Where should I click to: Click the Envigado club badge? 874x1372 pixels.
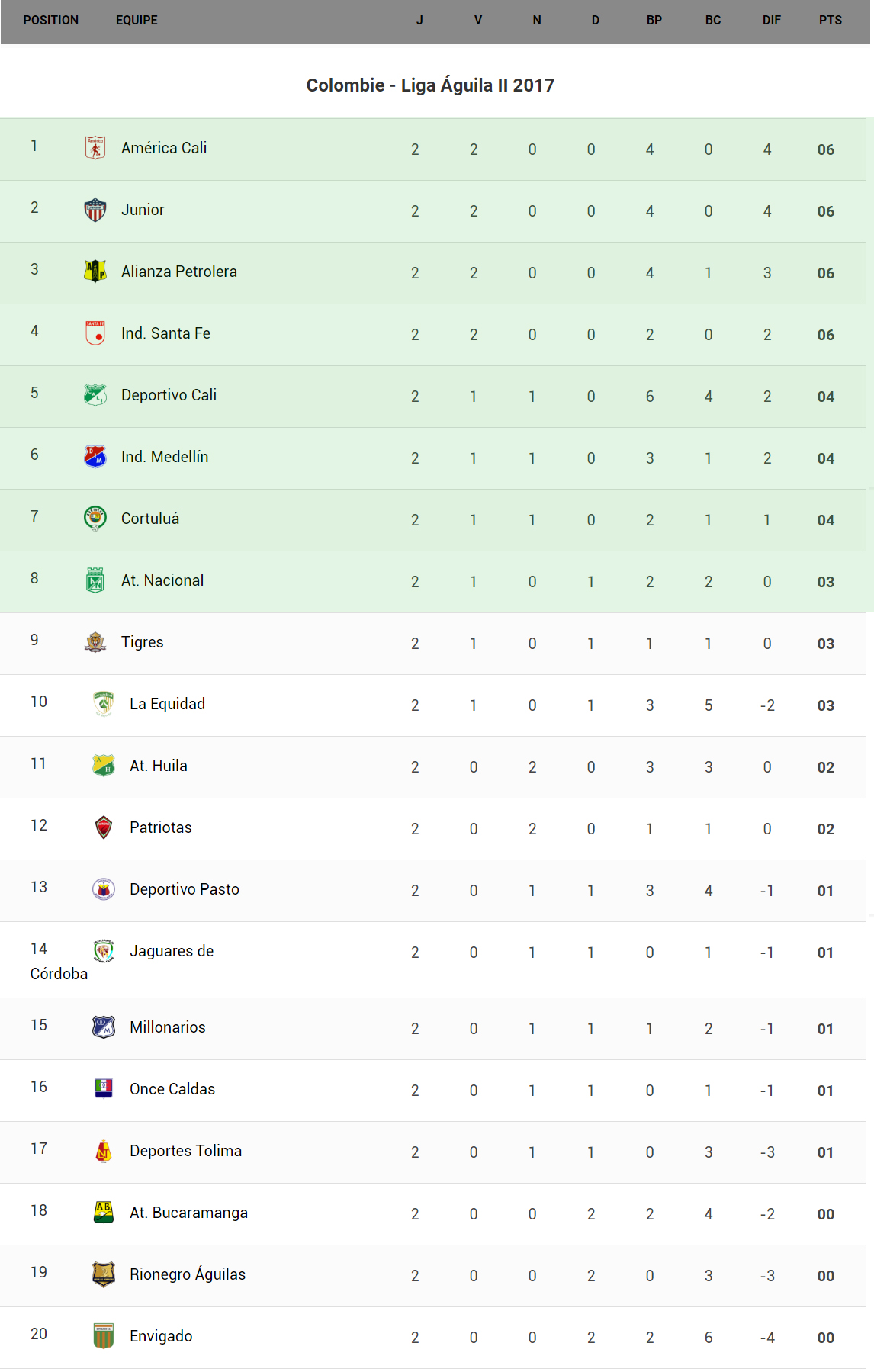click(104, 1335)
